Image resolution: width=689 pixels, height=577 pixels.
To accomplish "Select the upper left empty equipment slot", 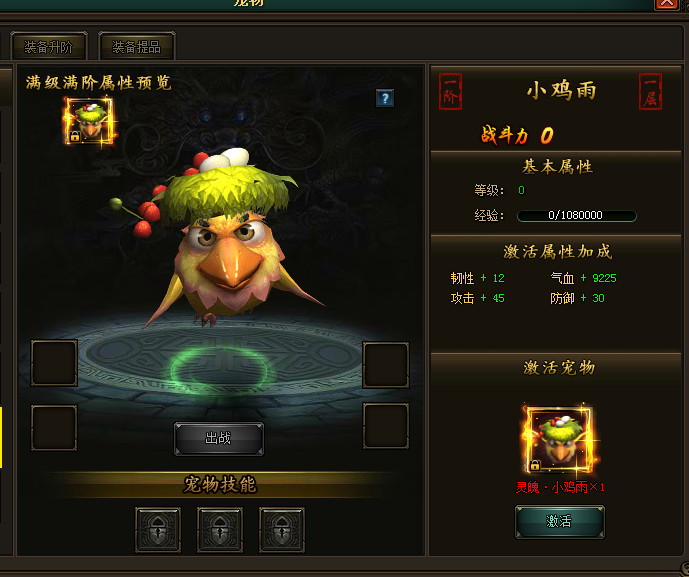I will (x=54, y=363).
